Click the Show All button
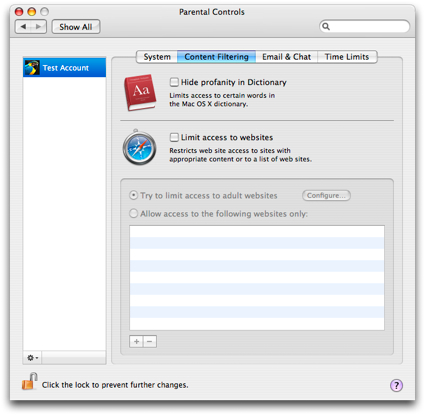 coord(76,27)
